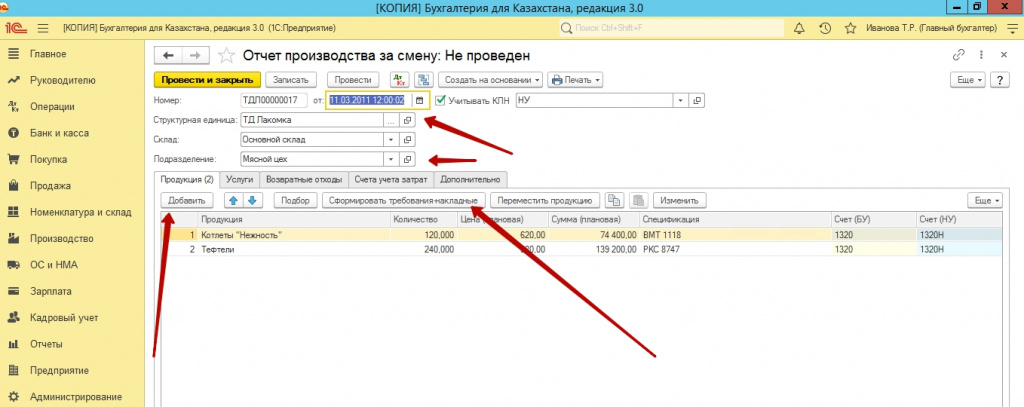Move row up with blue arrow
The width and height of the screenshot is (1024, 407).
[x=233, y=201]
